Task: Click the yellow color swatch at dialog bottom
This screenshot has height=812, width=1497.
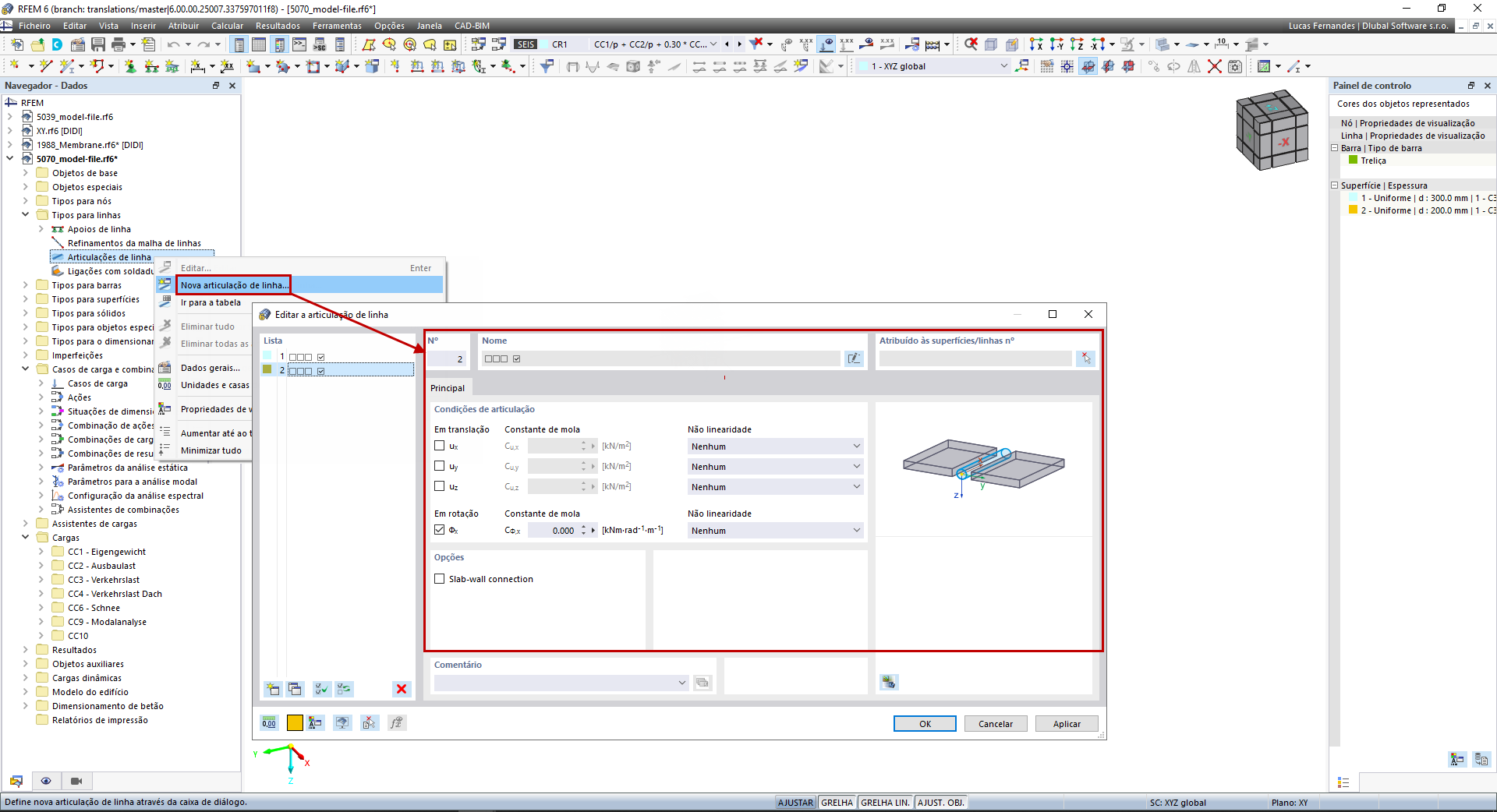Action: coord(295,723)
